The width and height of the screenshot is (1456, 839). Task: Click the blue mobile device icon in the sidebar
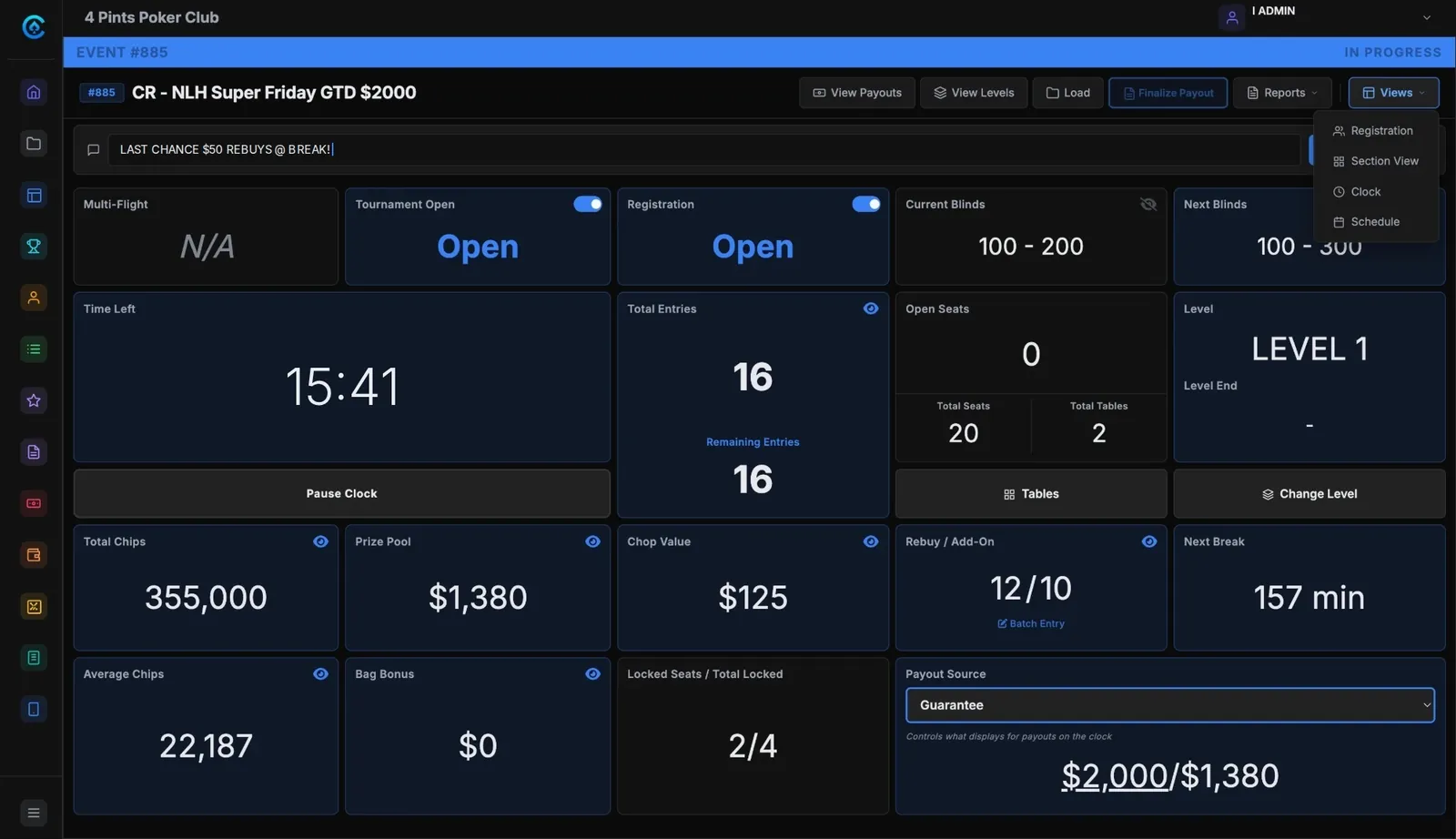pyautogui.click(x=34, y=709)
